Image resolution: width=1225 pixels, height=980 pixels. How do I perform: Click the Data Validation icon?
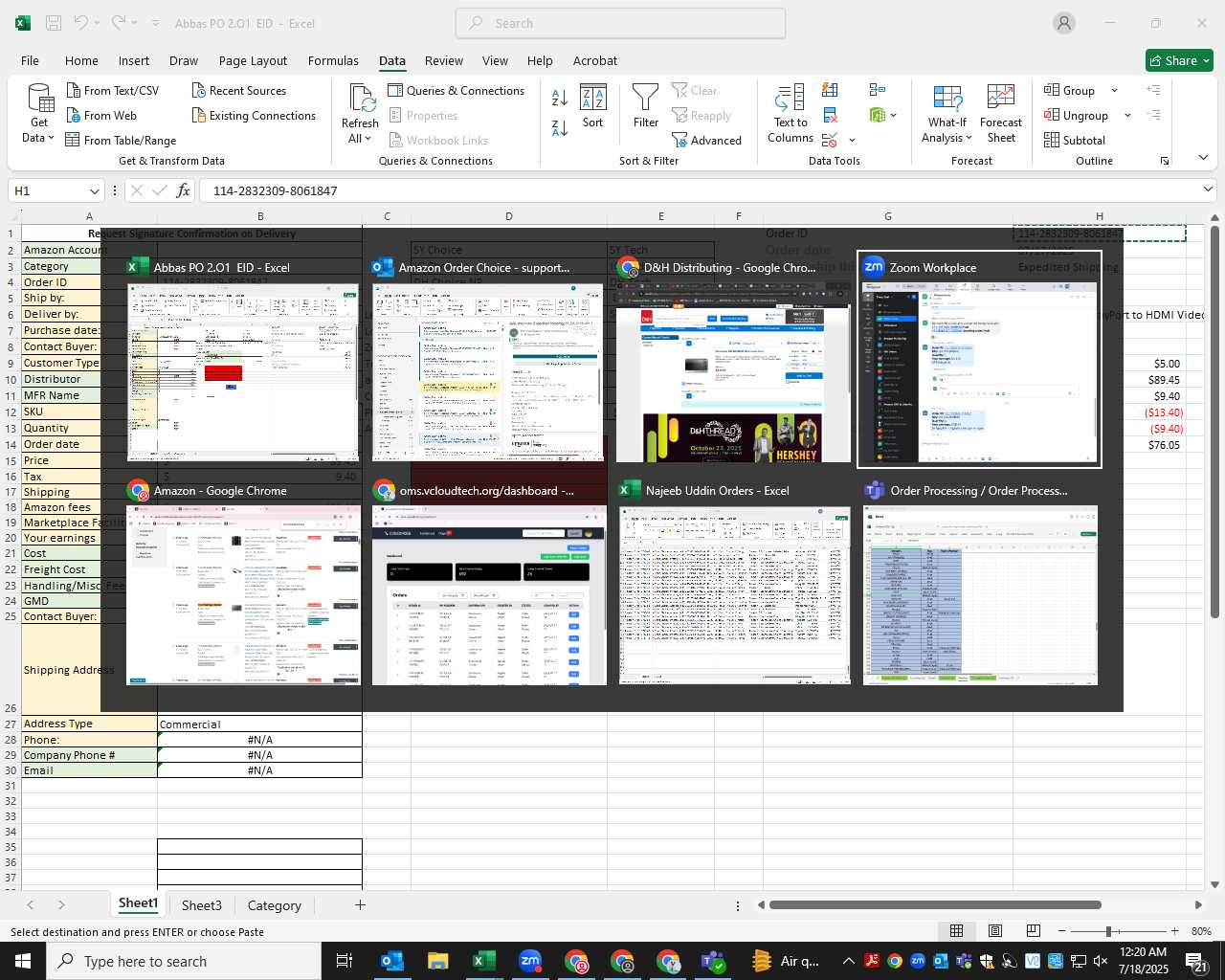[830, 141]
